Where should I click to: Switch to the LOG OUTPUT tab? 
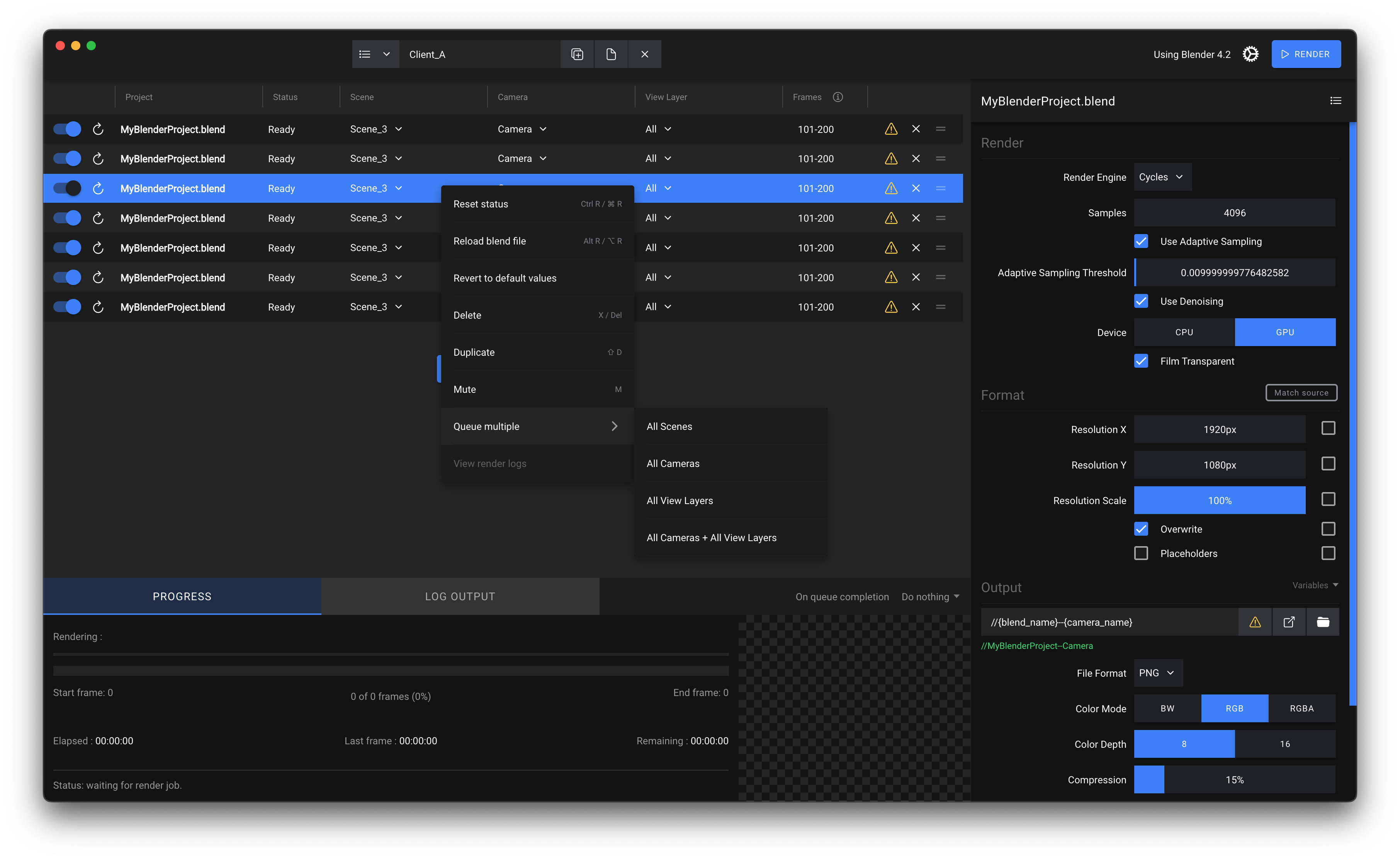coord(460,596)
